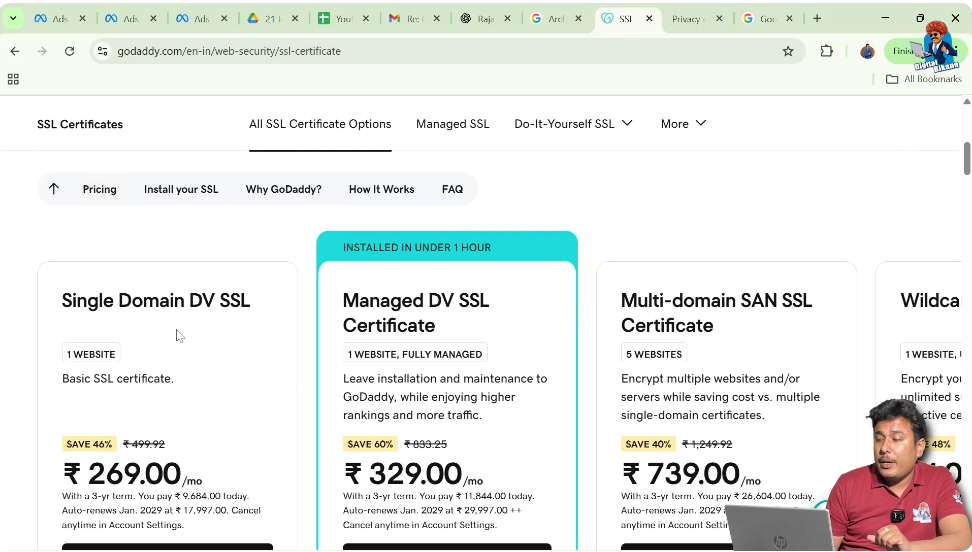
Task: Expand the Do-It-Yourself SSL dropdown
Action: tap(573, 124)
